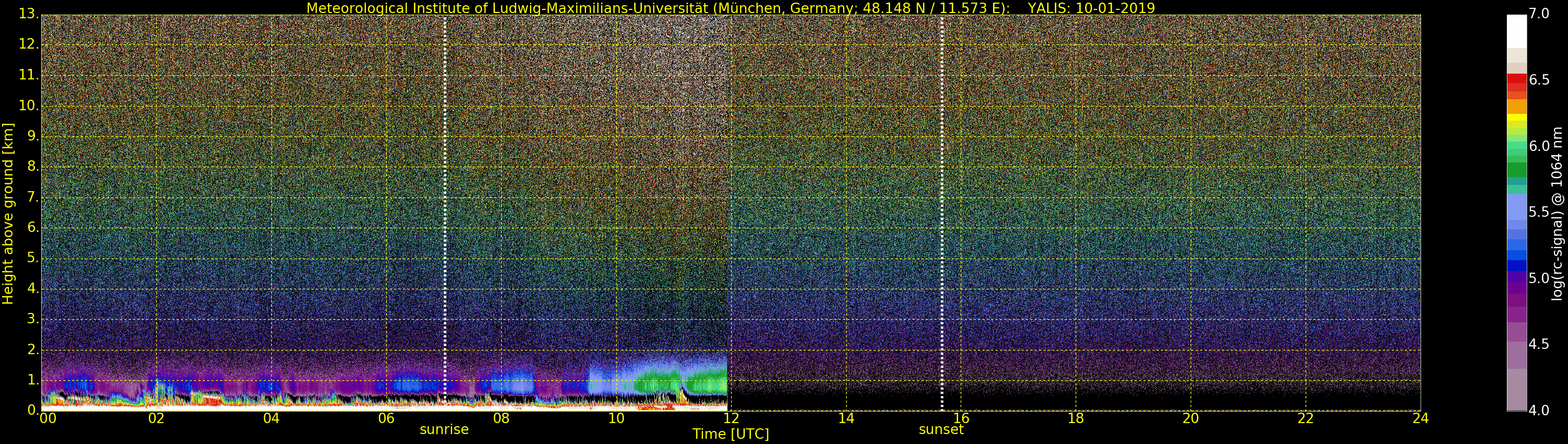Click the red band near 6.5 on colorbar
Viewport: 1568px width, 444px height.
1517,79
